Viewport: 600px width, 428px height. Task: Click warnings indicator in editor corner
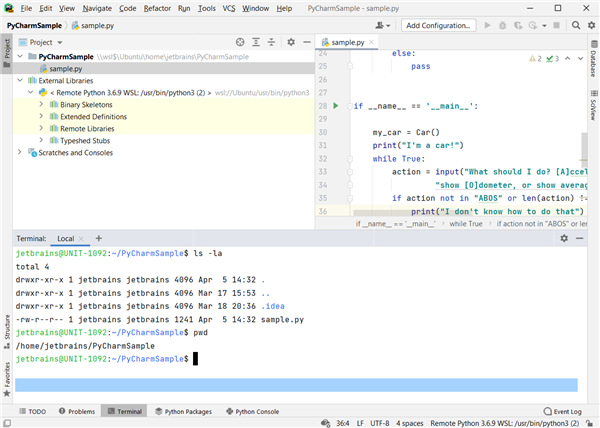click(535, 59)
